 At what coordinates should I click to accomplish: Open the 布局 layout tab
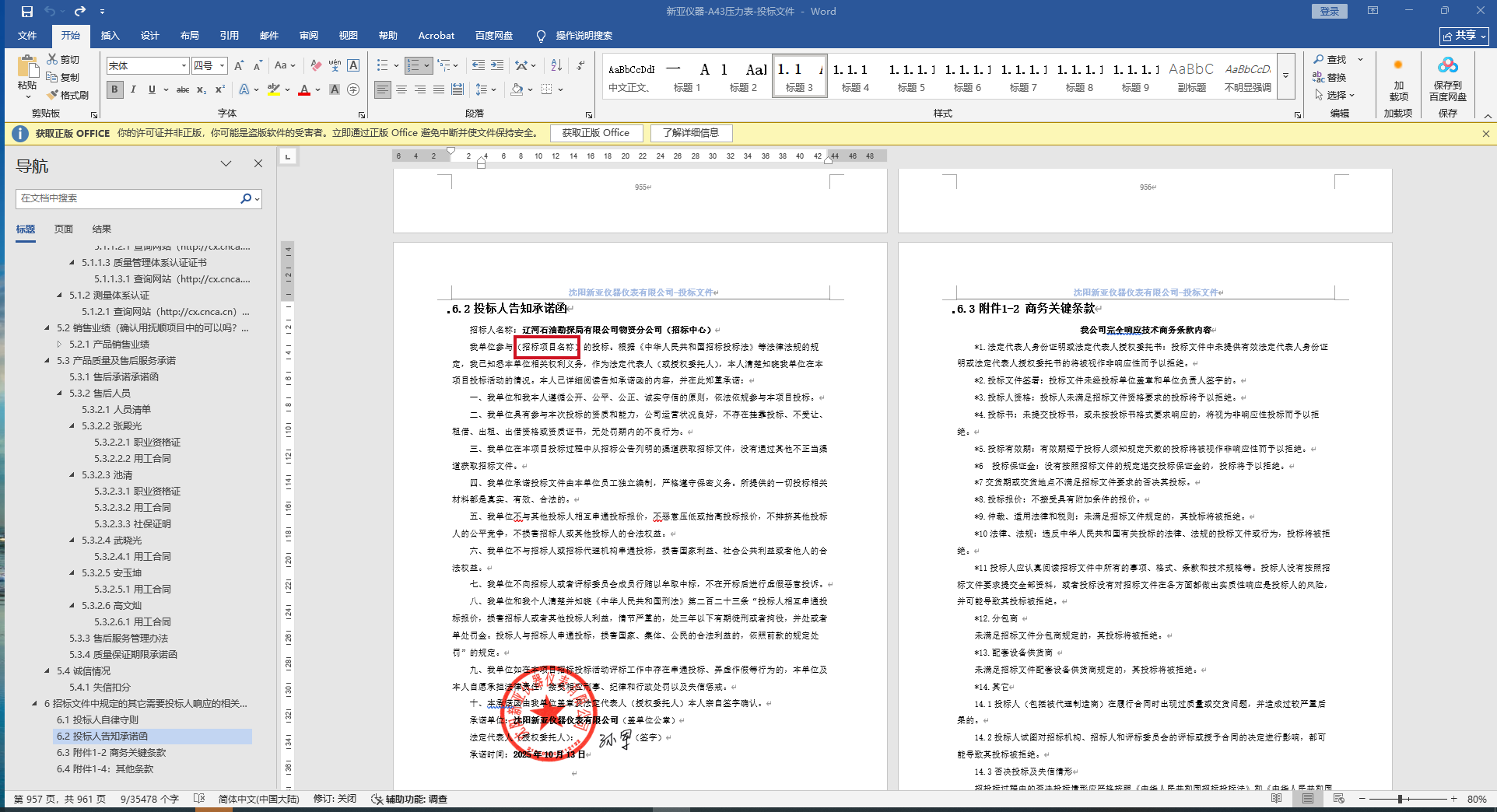190,36
